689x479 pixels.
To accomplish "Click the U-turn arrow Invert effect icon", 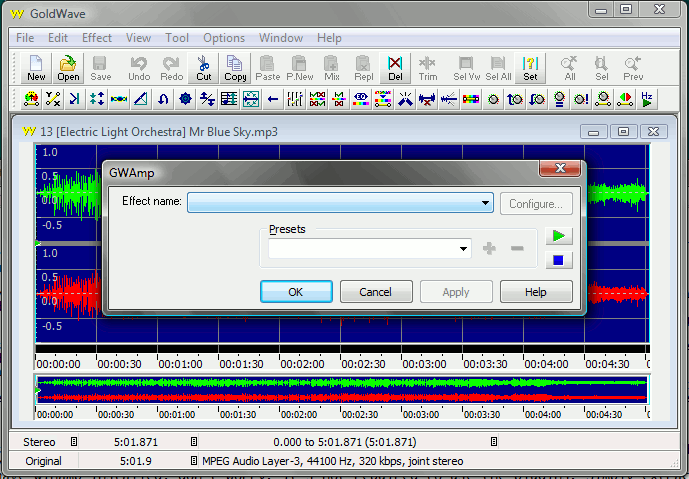I will pos(163,99).
